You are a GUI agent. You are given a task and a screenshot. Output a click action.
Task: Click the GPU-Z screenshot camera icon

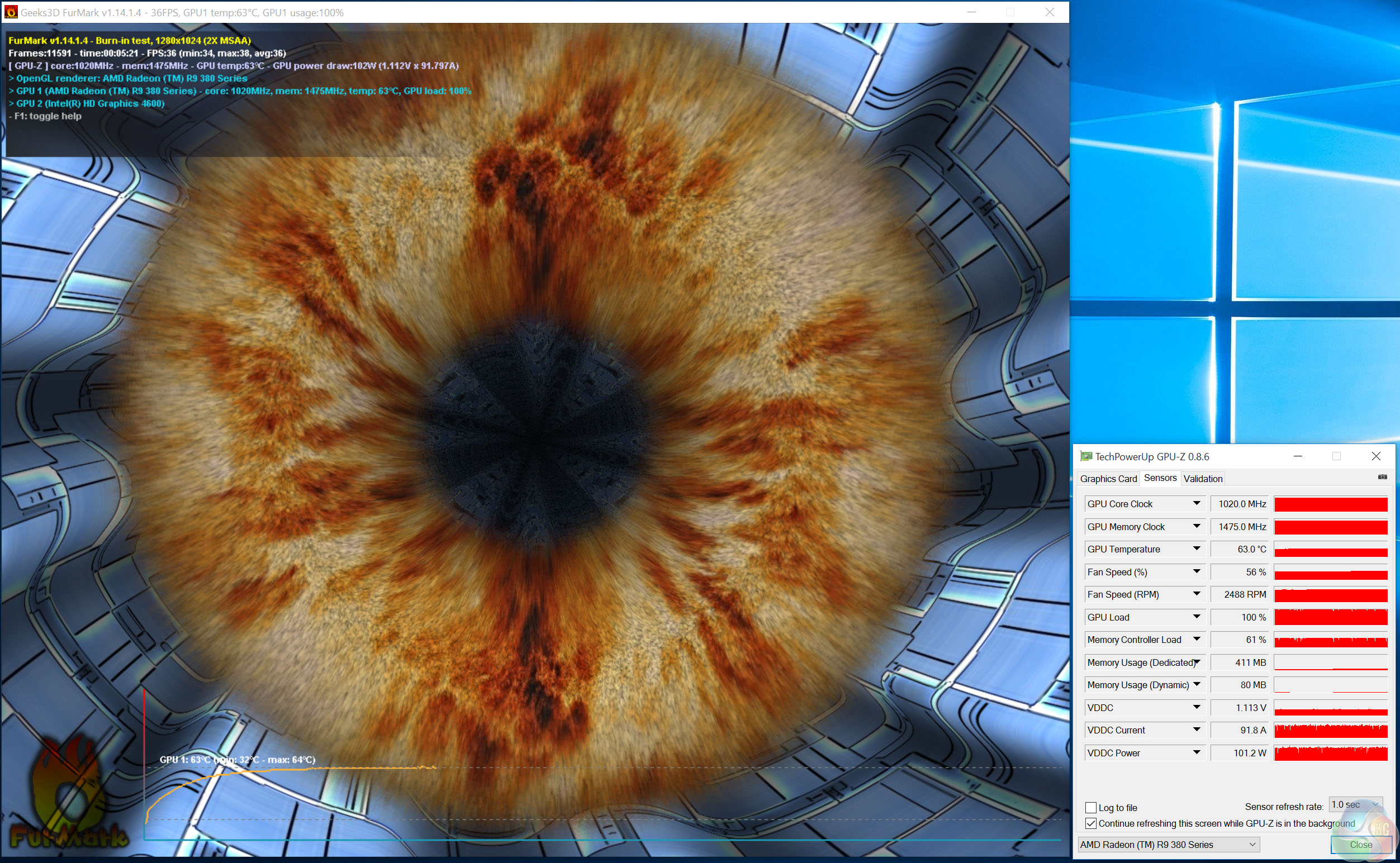point(1382,477)
